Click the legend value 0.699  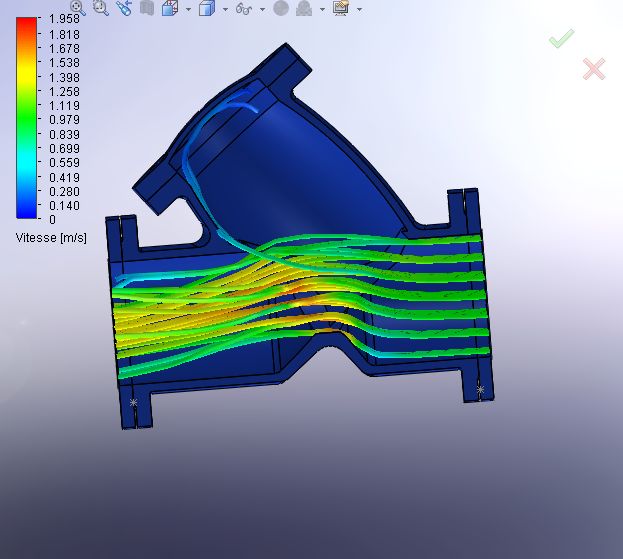(64, 149)
